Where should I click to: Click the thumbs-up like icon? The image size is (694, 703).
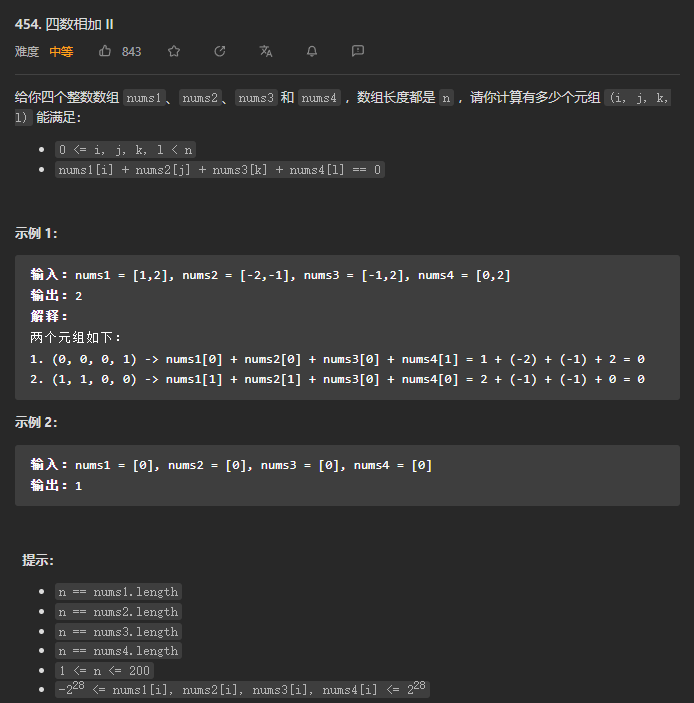tap(104, 51)
